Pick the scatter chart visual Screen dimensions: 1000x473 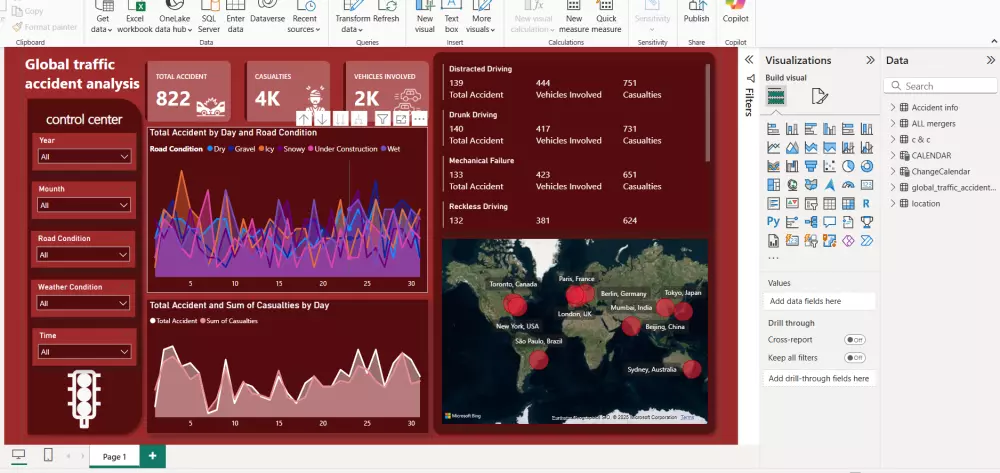point(829,166)
